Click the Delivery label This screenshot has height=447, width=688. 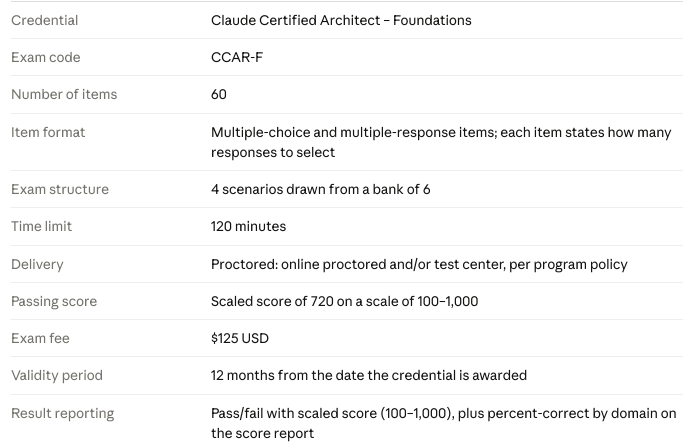37,265
